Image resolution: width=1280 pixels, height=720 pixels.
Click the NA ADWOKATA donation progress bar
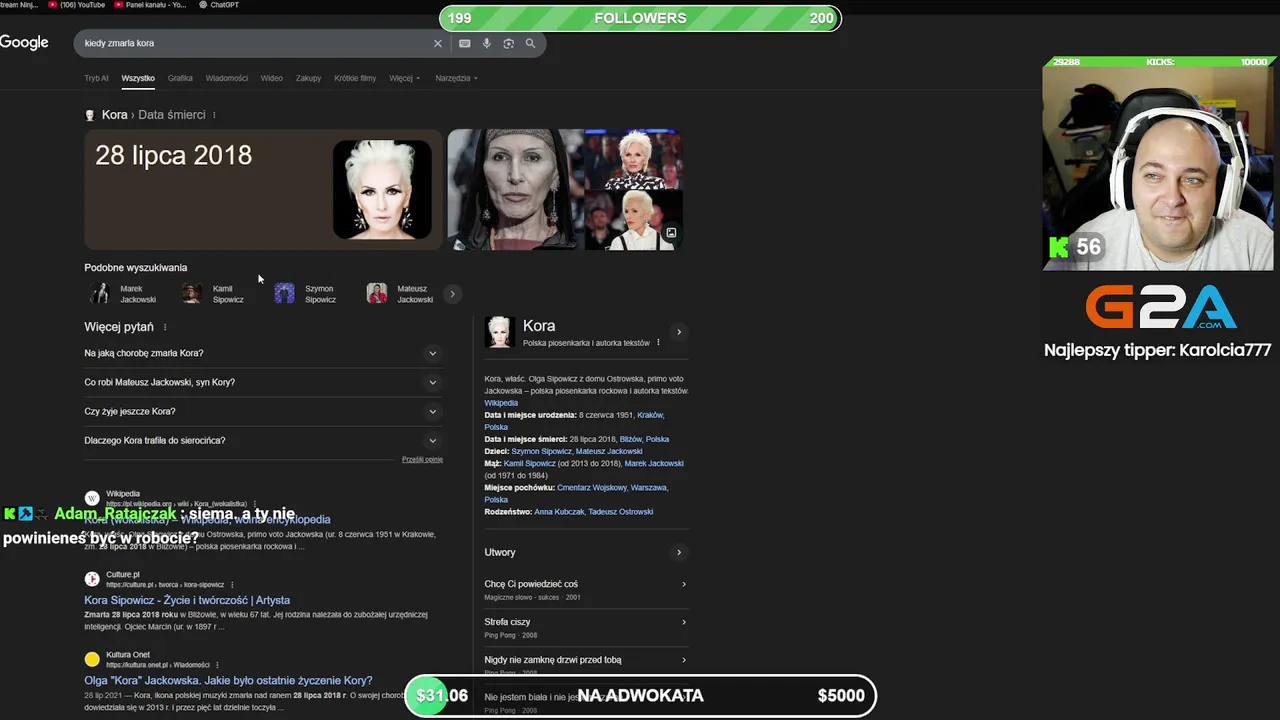[x=640, y=696]
